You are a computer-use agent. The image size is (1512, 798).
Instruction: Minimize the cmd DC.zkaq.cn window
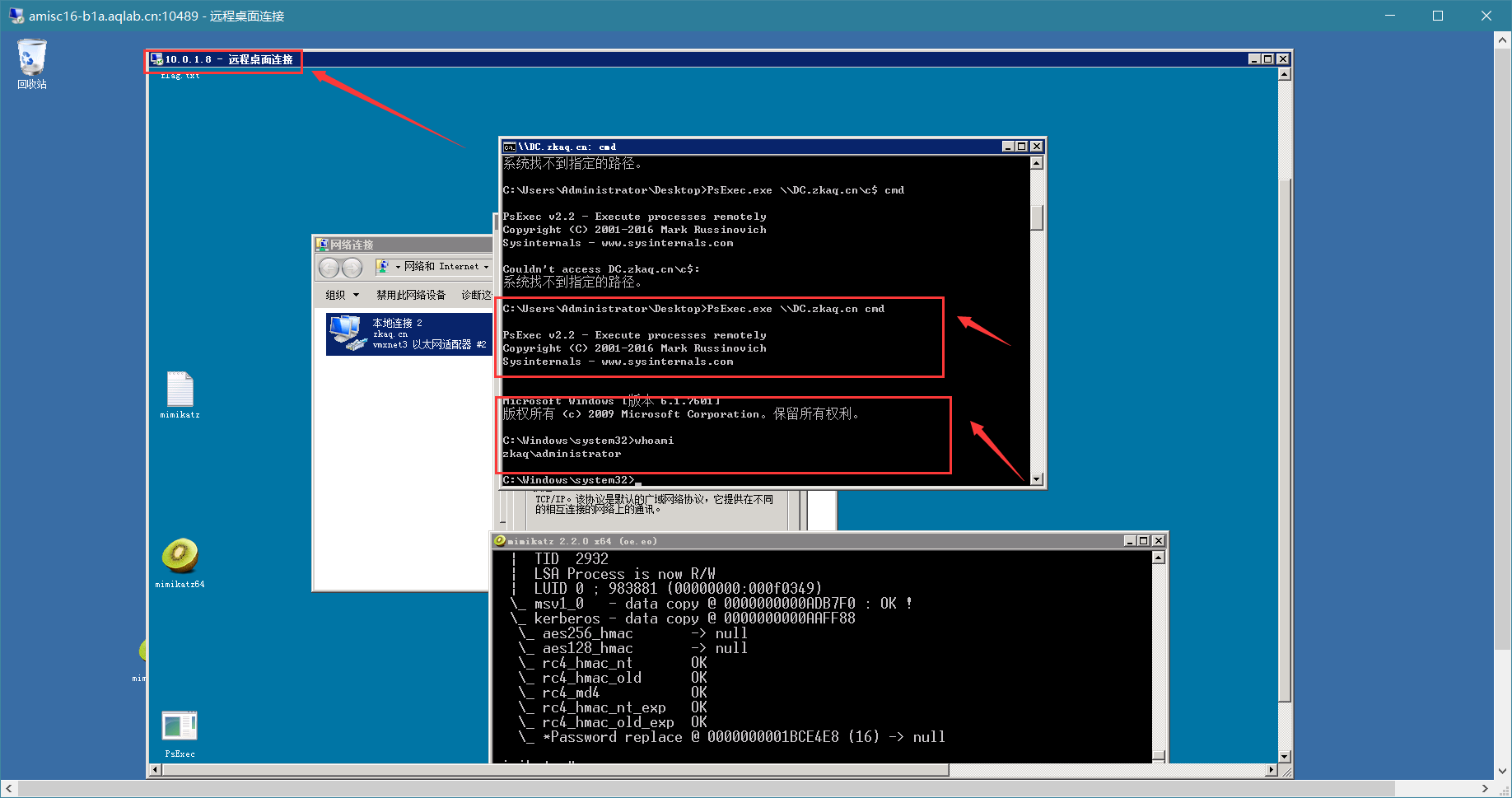pyautogui.click(x=1007, y=147)
